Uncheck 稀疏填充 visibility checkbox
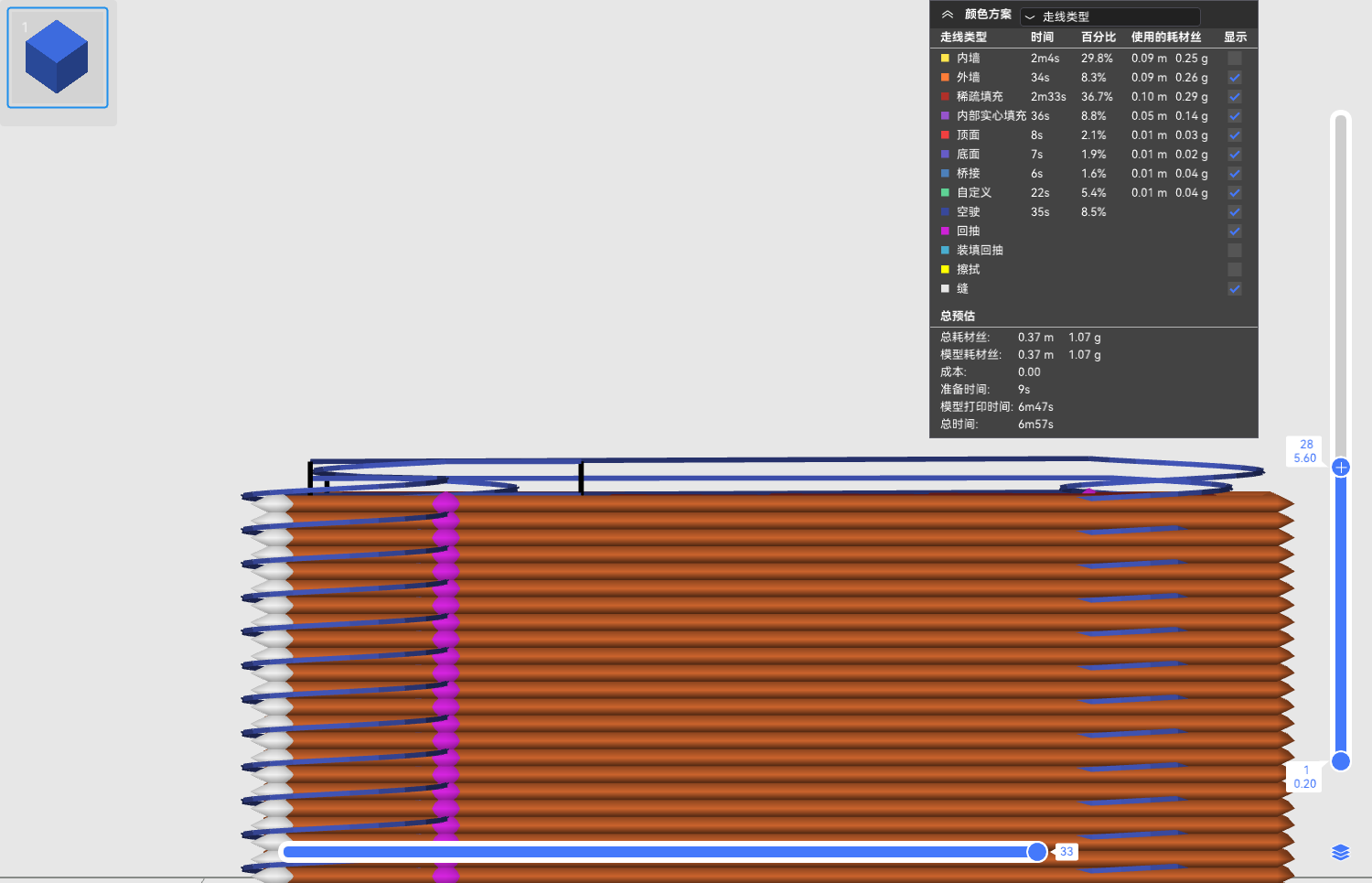1372x883 pixels. coord(1235,97)
